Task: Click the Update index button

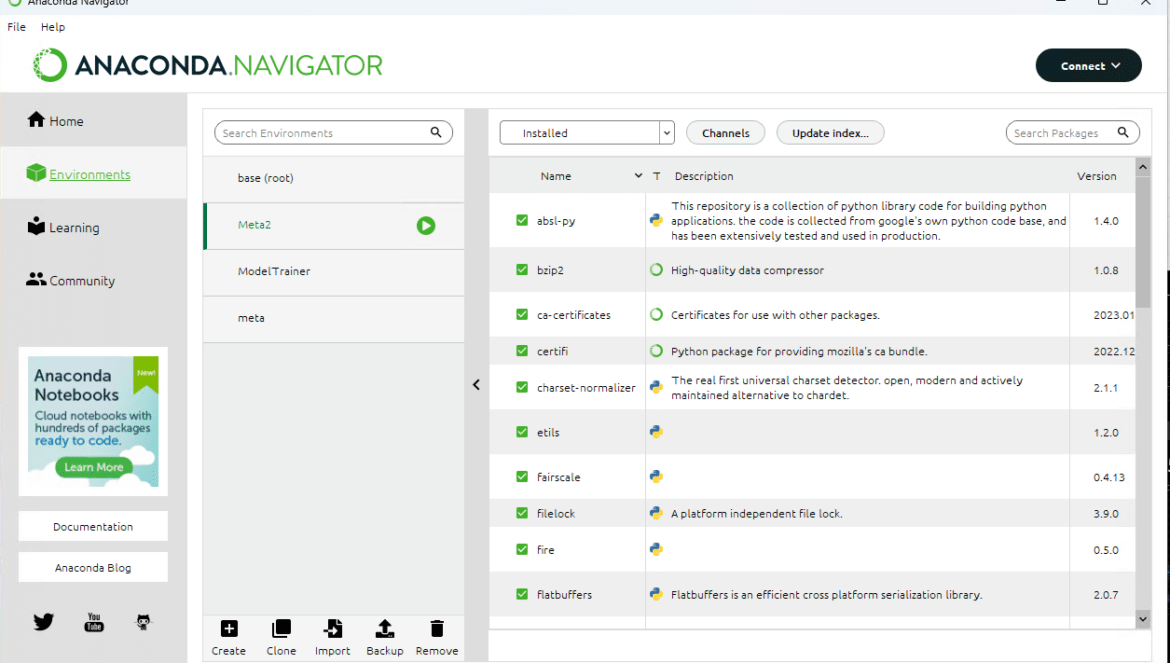Action: [830, 133]
